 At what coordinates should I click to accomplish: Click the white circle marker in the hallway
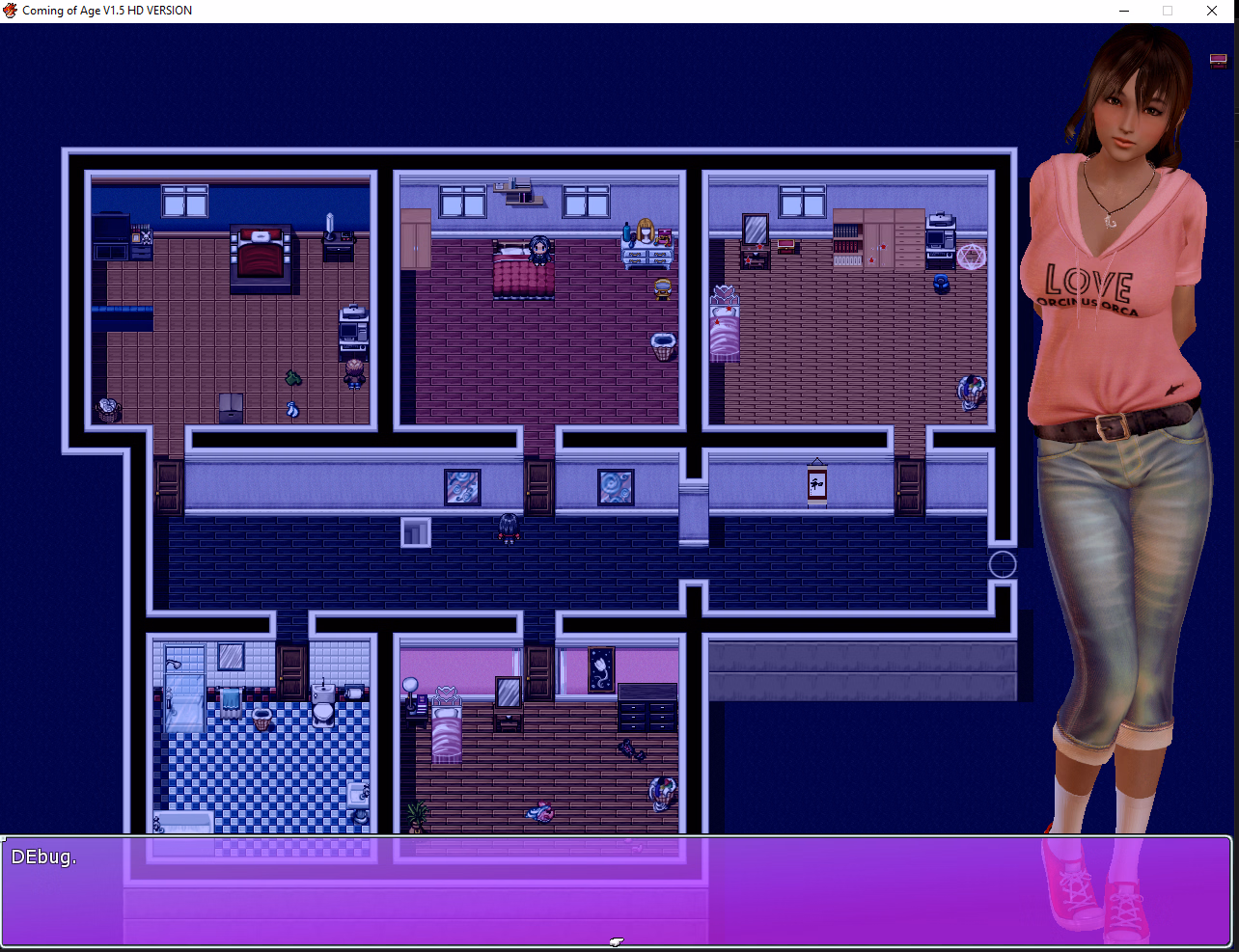point(1003,564)
